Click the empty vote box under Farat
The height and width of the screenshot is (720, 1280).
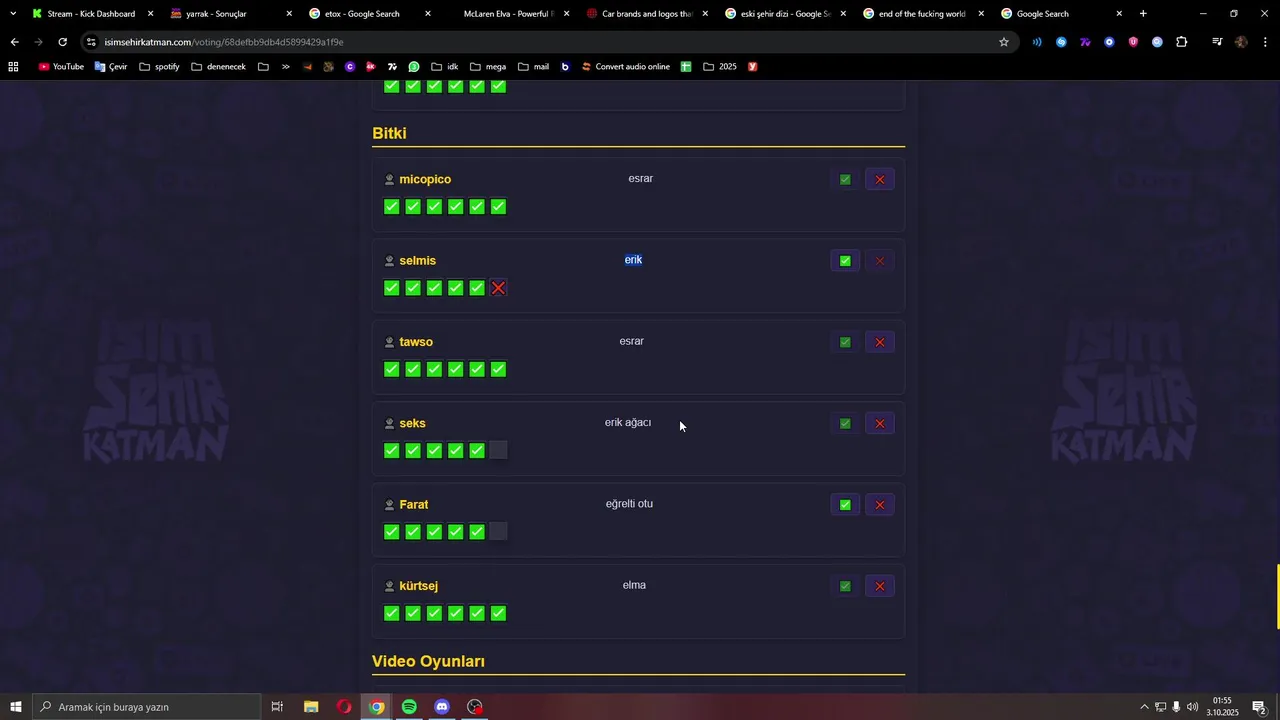498,532
